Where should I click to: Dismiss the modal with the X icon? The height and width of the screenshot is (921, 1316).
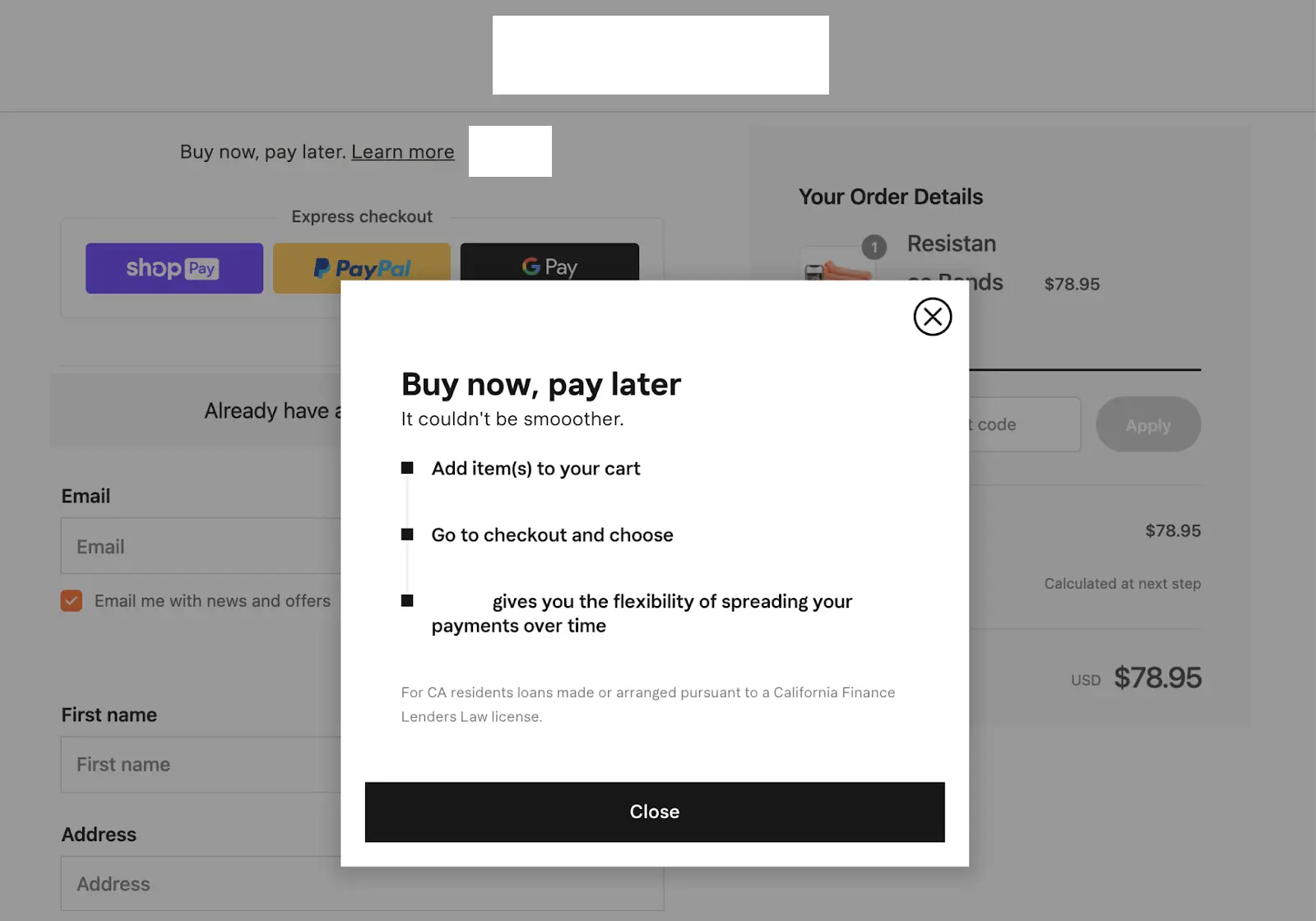tap(932, 317)
